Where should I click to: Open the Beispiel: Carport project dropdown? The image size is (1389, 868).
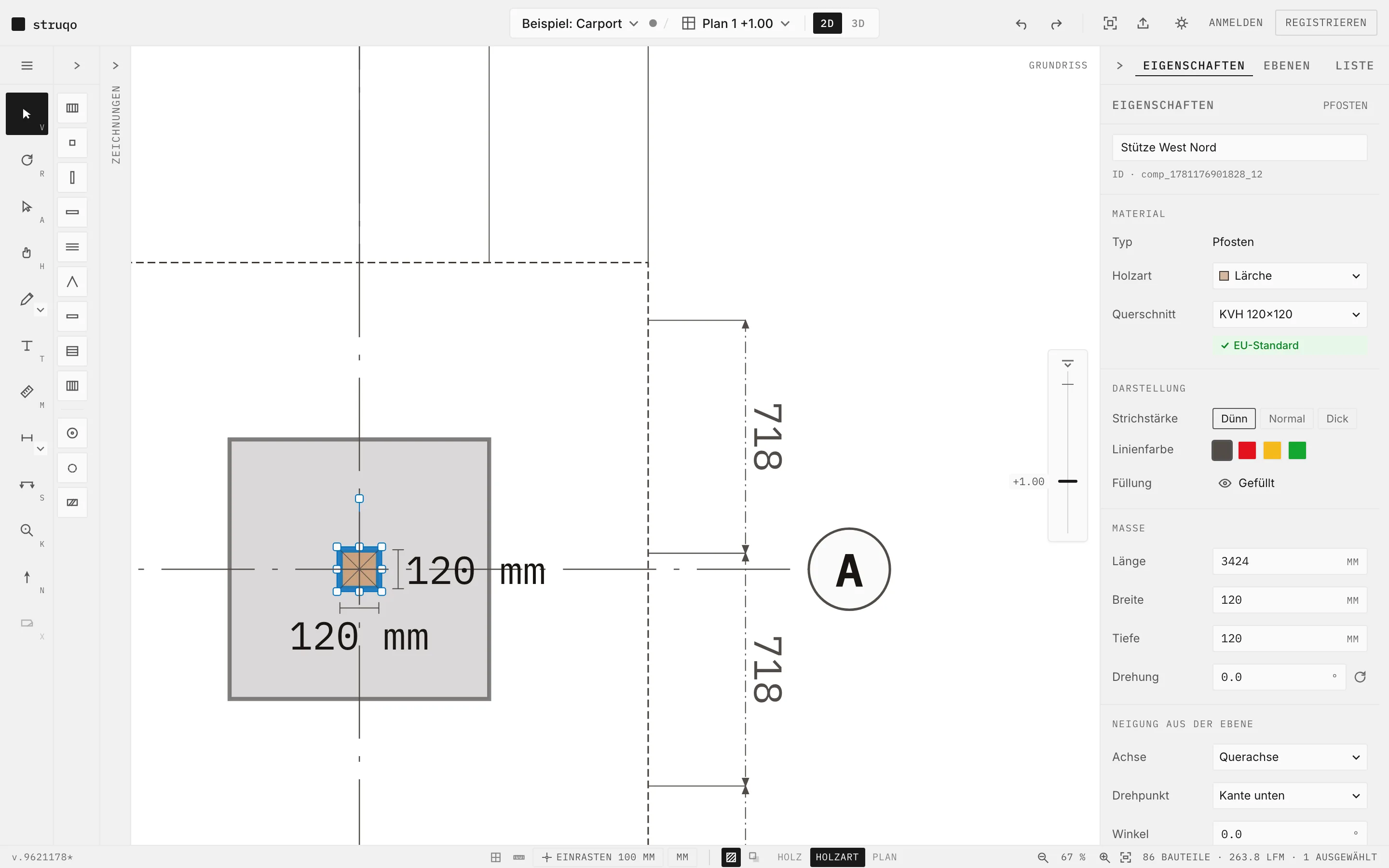pyautogui.click(x=580, y=24)
